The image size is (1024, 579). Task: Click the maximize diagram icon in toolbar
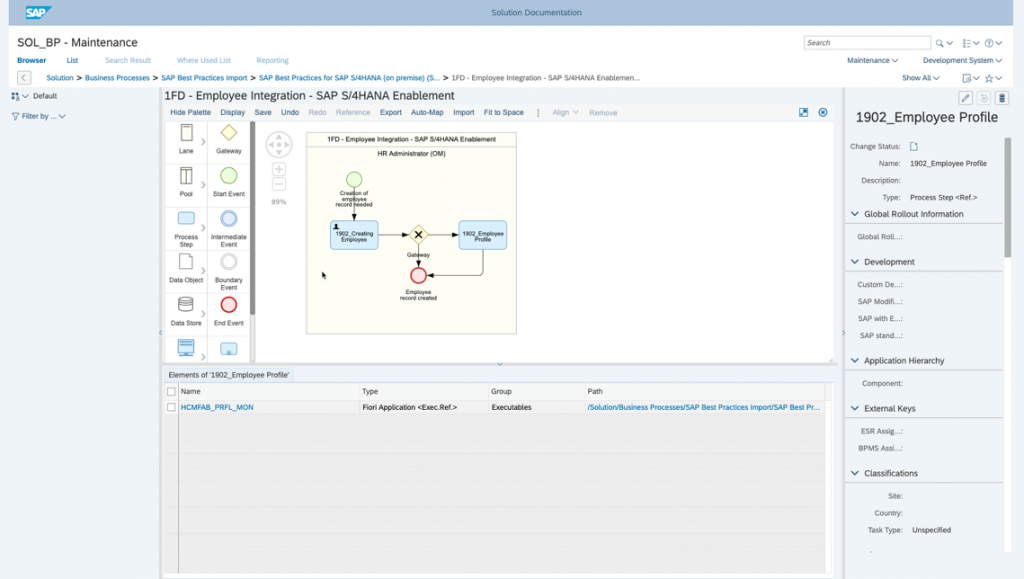(x=803, y=112)
